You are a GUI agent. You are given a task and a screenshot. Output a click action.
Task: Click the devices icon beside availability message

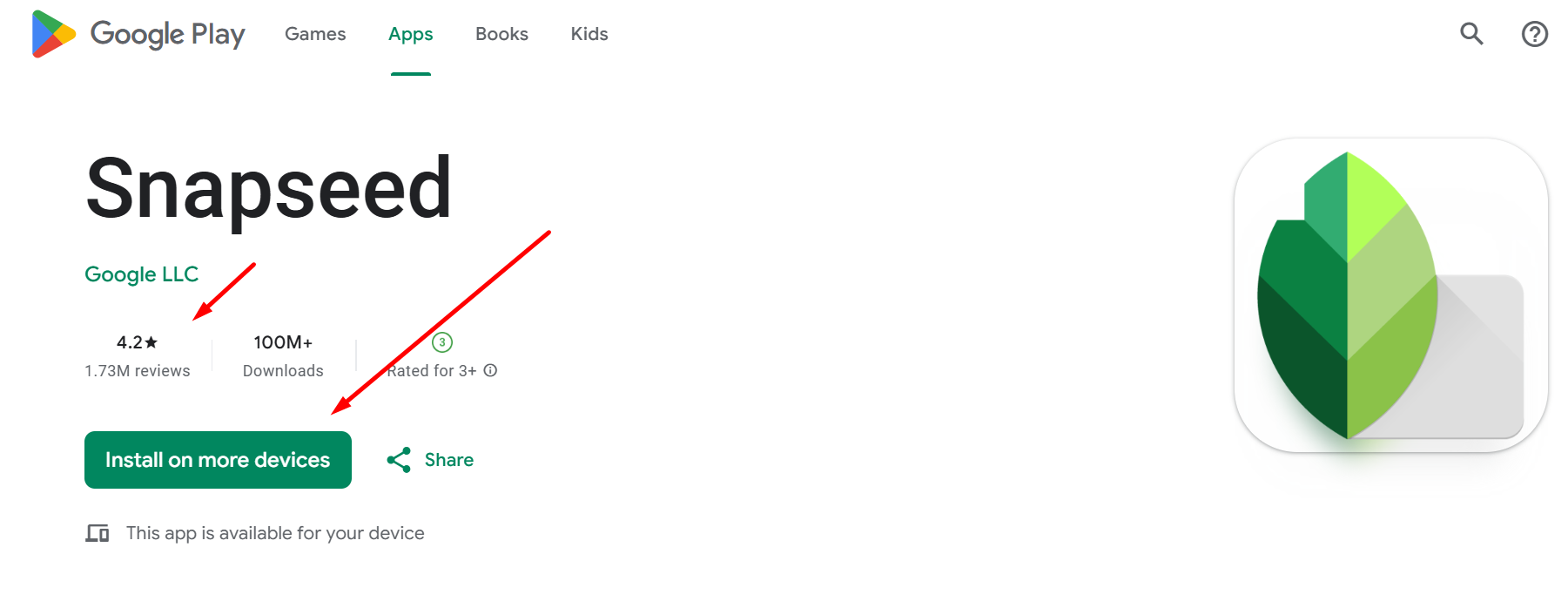[x=98, y=533]
